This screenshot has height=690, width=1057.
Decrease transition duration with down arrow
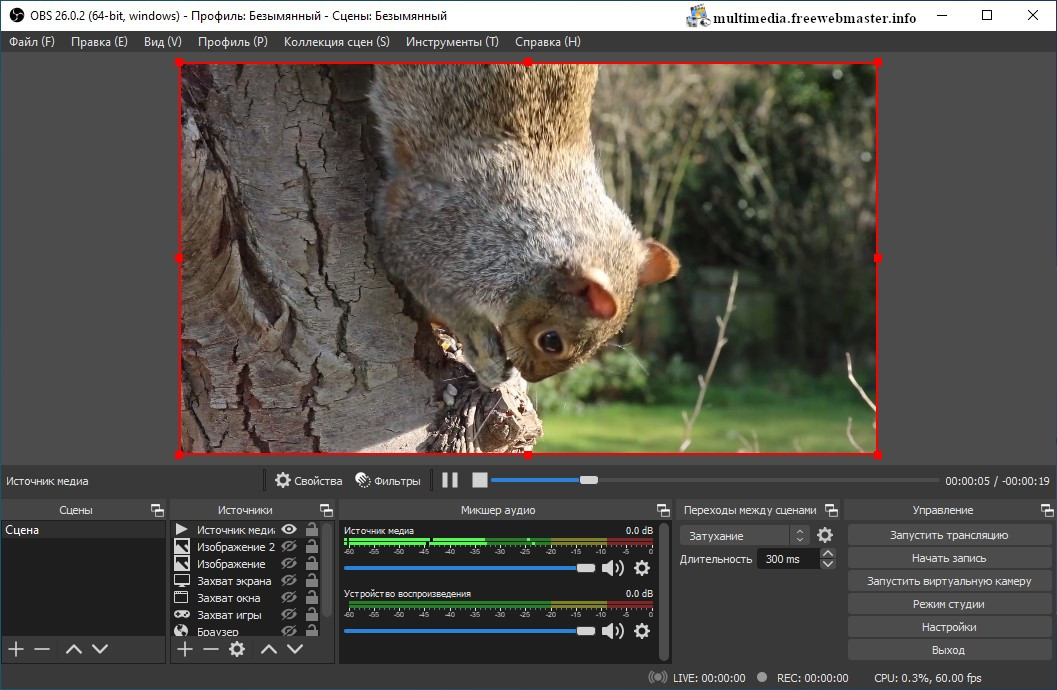coord(828,564)
